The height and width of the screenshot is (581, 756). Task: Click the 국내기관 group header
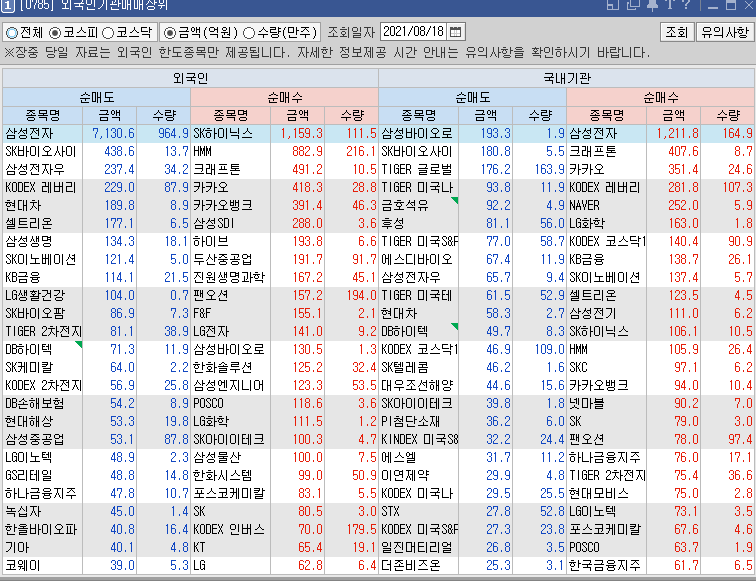pos(567,78)
